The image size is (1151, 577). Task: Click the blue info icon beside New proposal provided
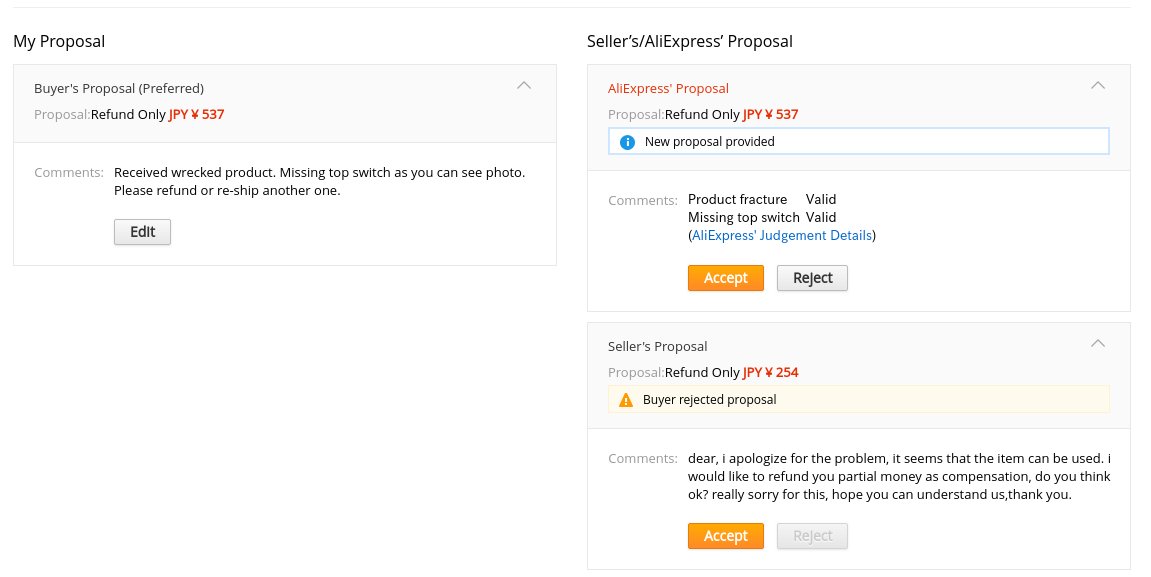coord(627,142)
